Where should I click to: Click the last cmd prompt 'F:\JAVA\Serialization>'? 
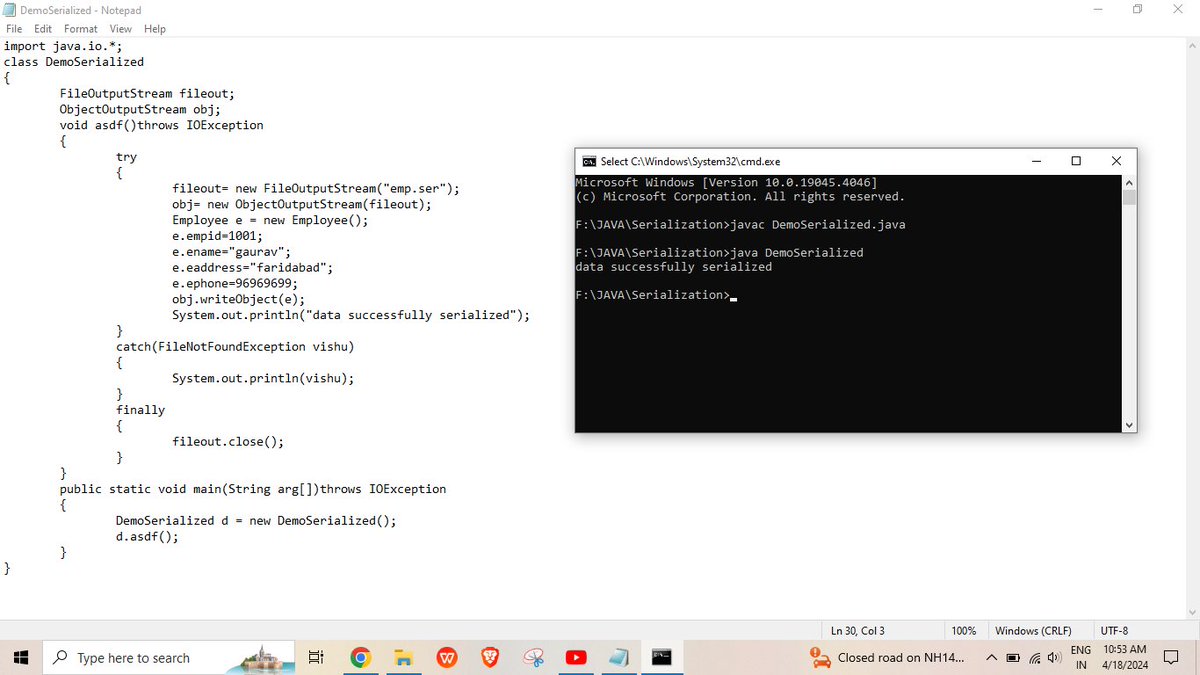[653, 295]
